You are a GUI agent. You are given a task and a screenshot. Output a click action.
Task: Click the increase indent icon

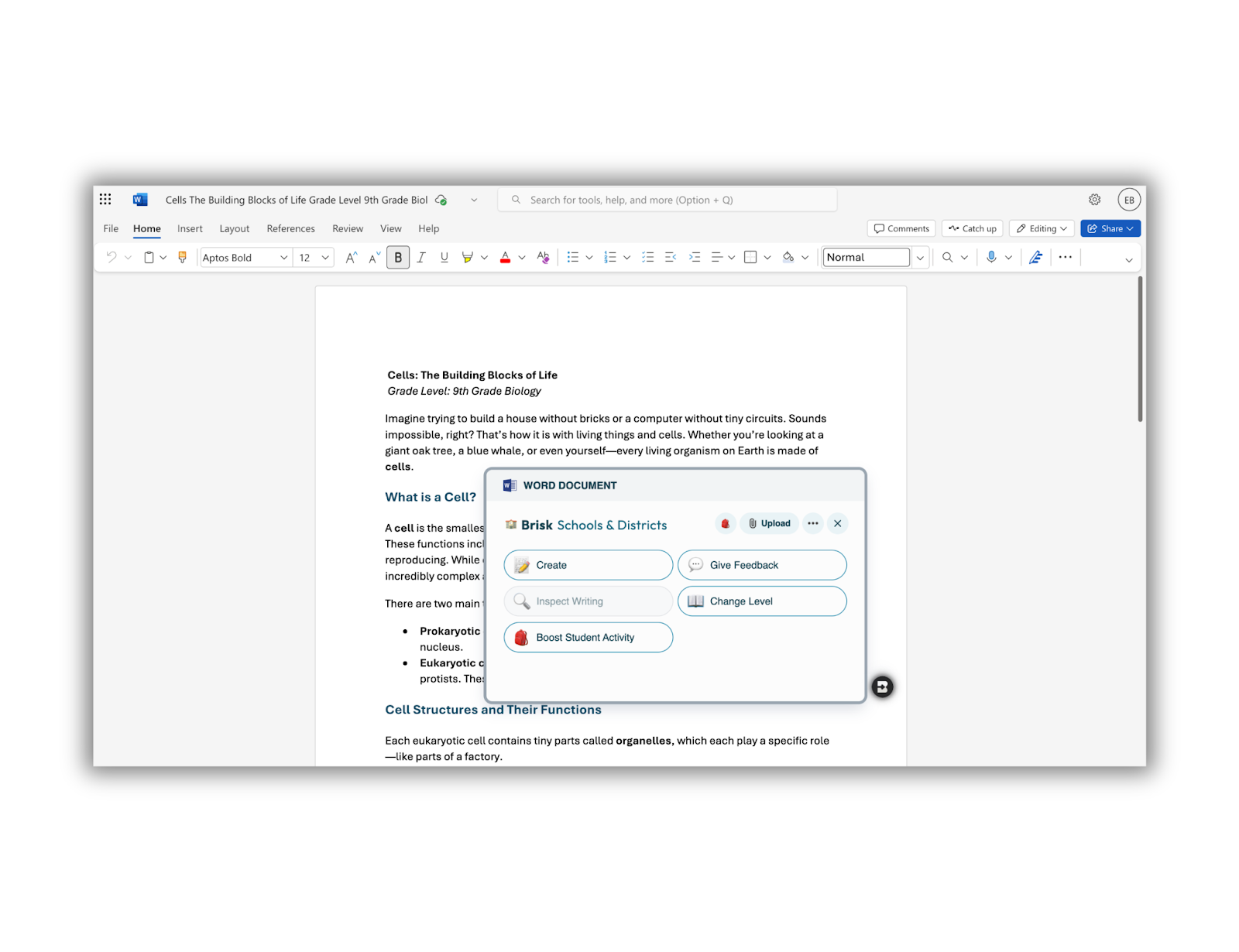(695, 258)
